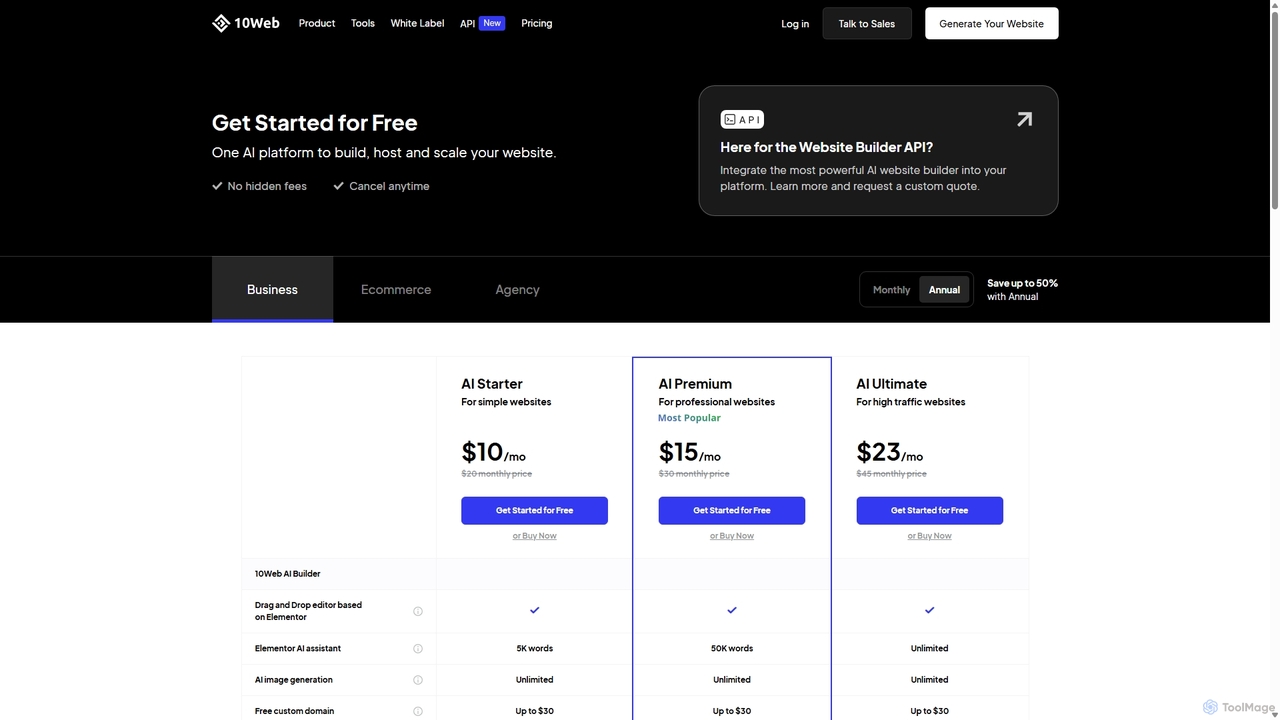Open the arrow icon in API card

pyautogui.click(x=1024, y=119)
